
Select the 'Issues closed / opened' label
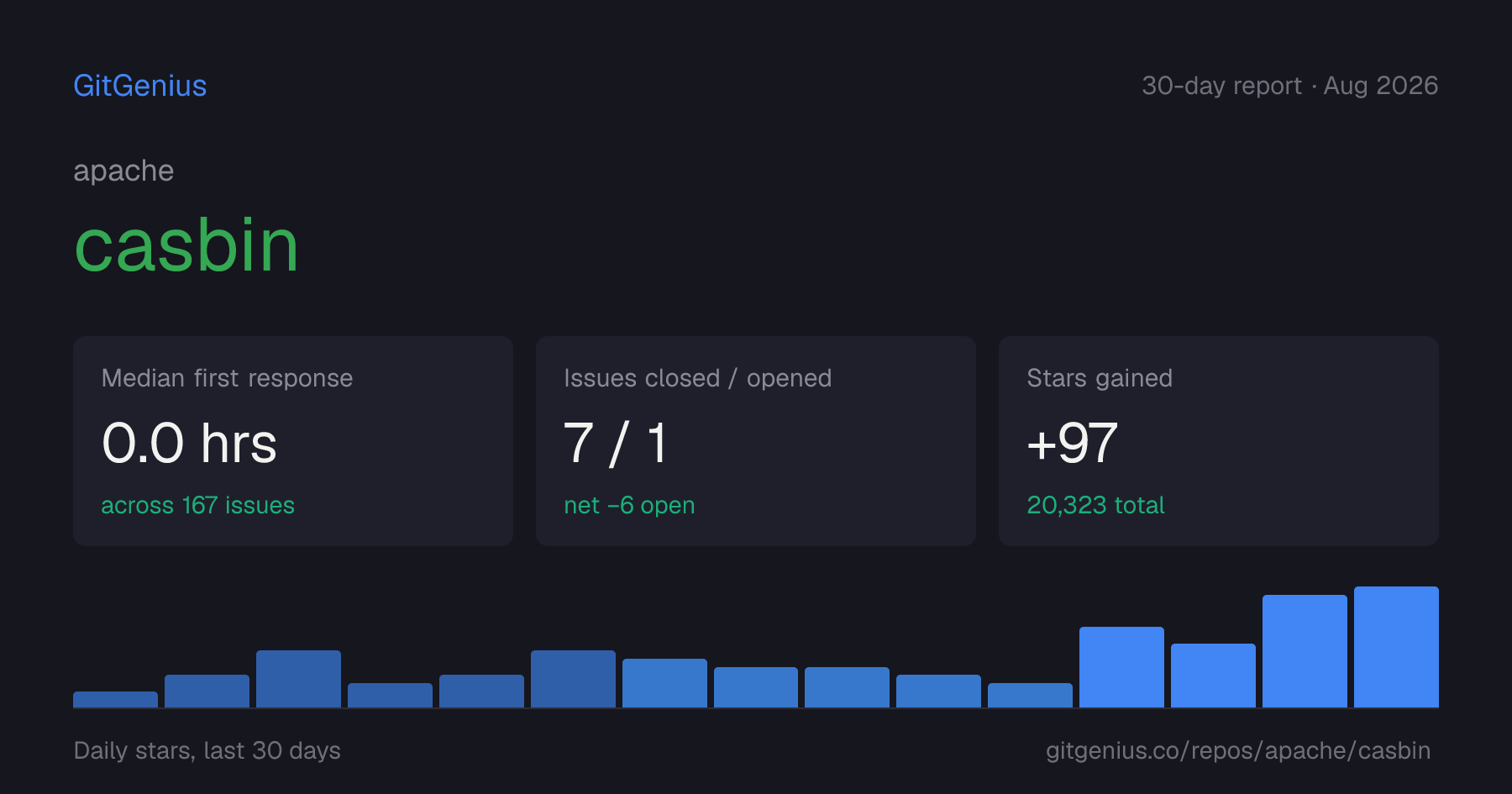[x=698, y=378]
